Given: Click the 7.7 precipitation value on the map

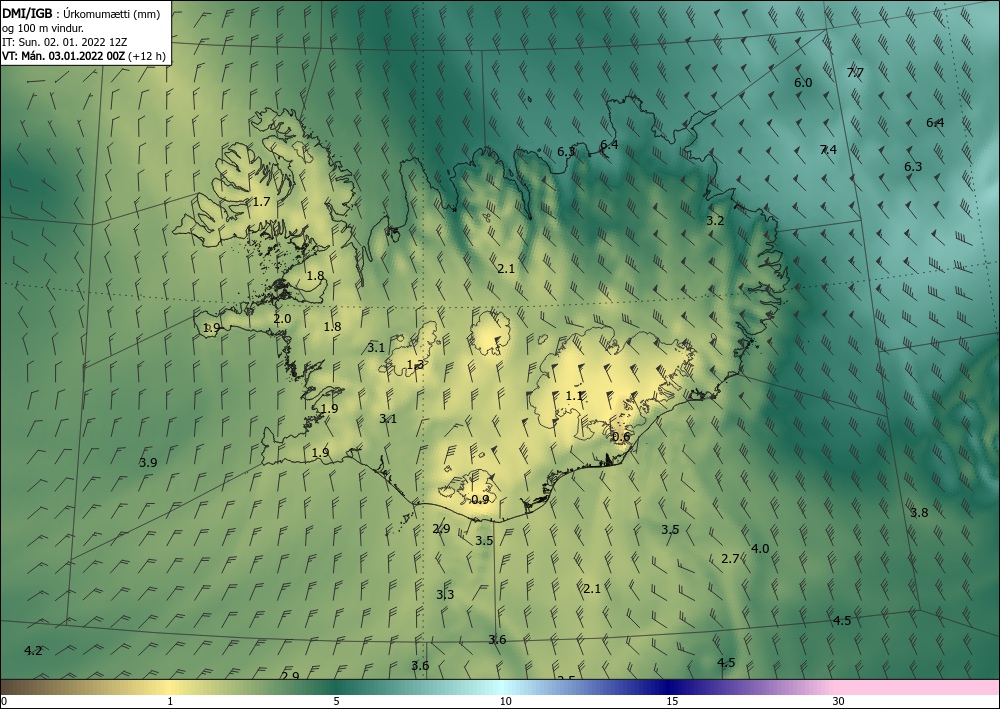Looking at the screenshot, I should pos(855,73).
